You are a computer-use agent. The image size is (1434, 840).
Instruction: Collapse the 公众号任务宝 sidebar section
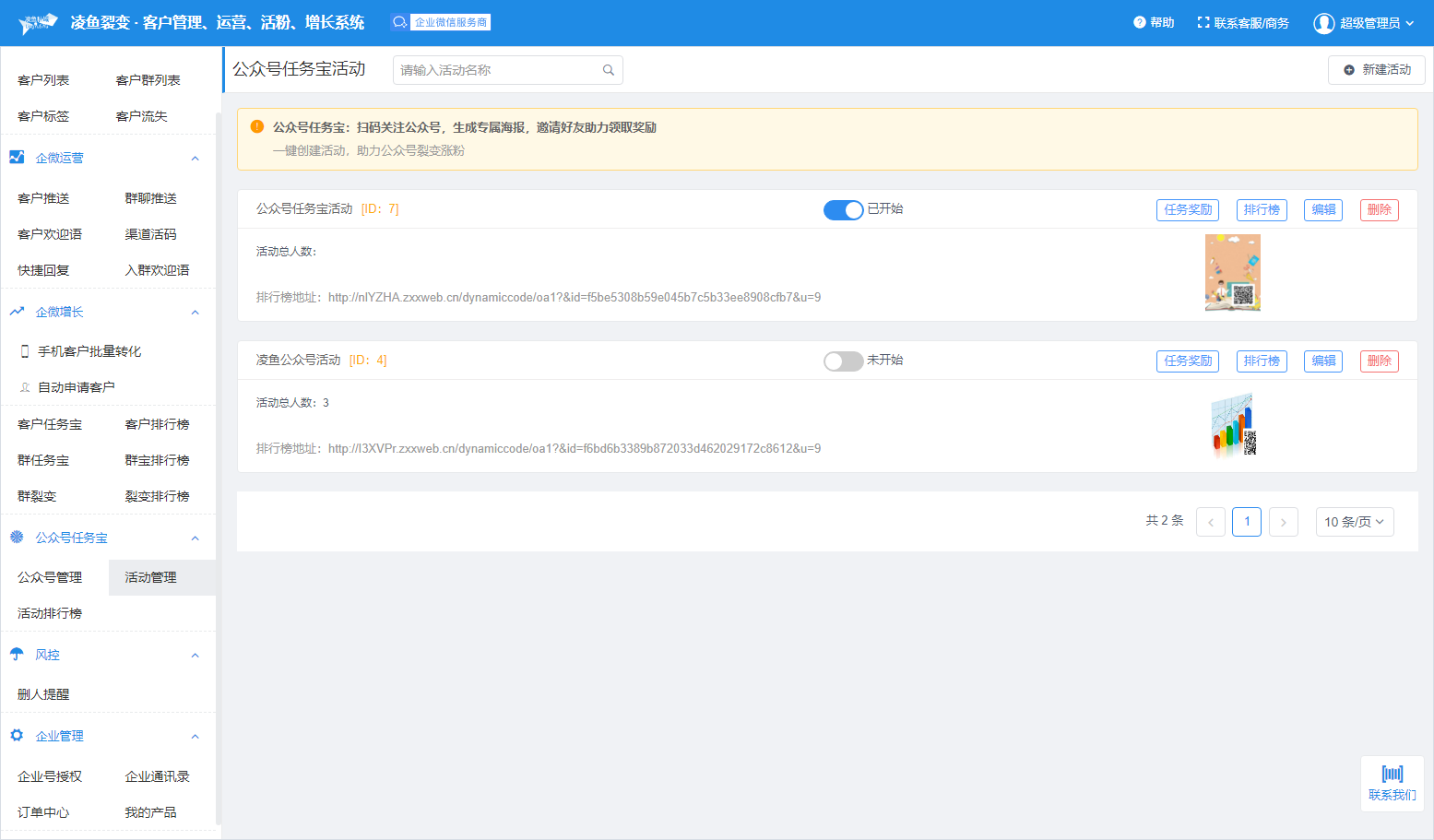195,538
